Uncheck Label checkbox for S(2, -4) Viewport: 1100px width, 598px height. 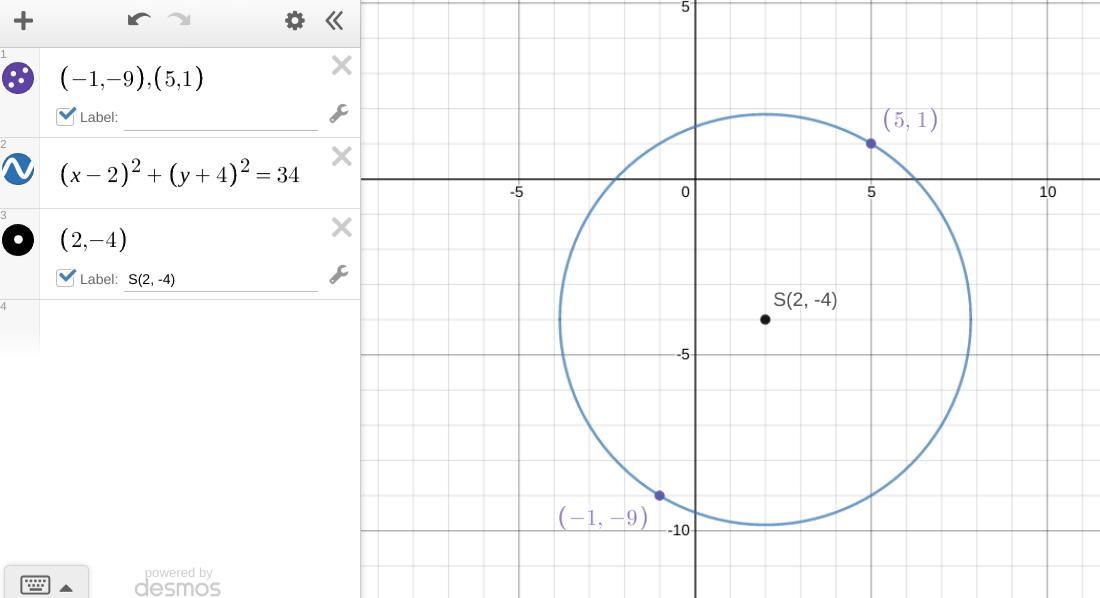(66, 278)
